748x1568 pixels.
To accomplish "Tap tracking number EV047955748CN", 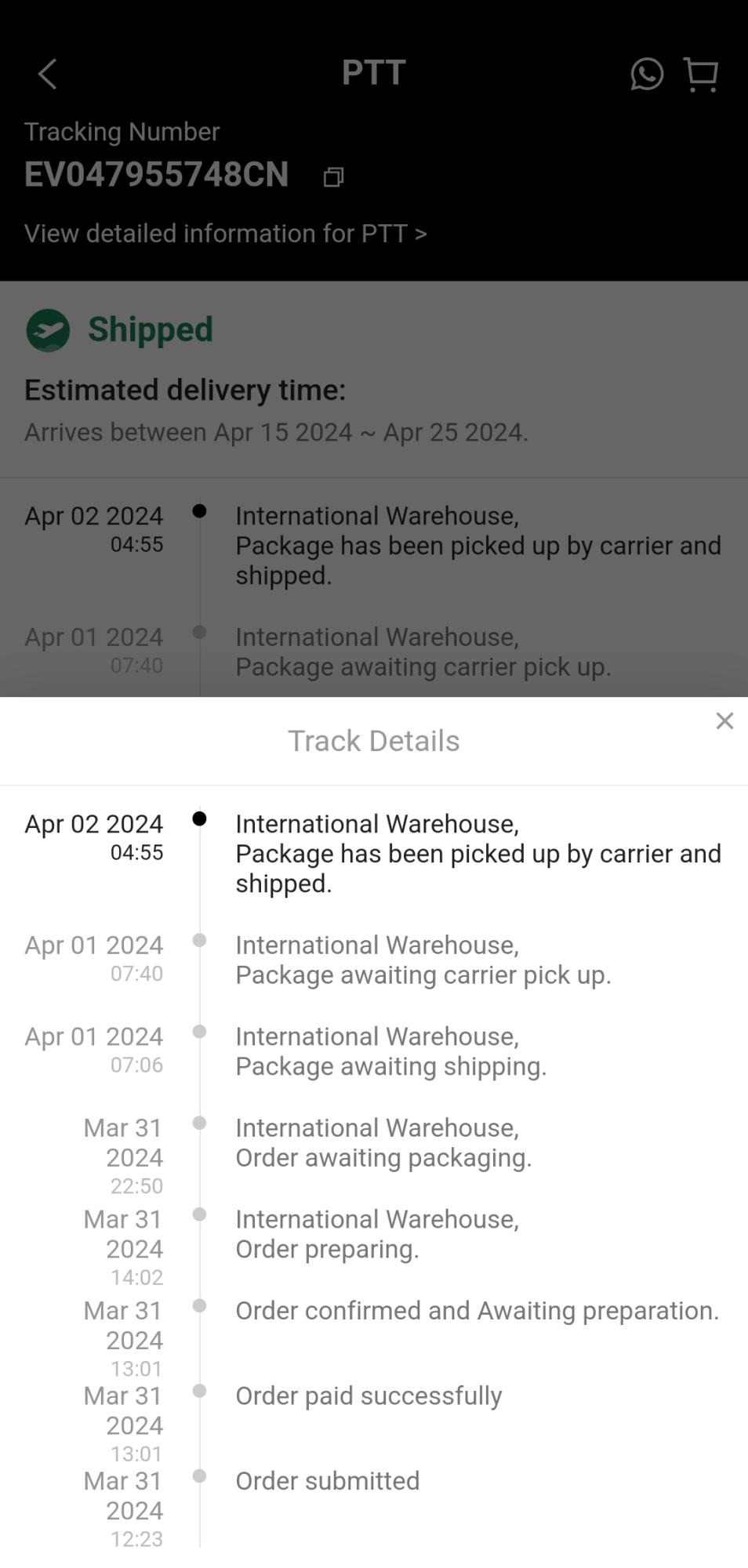I will pos(157,174).
